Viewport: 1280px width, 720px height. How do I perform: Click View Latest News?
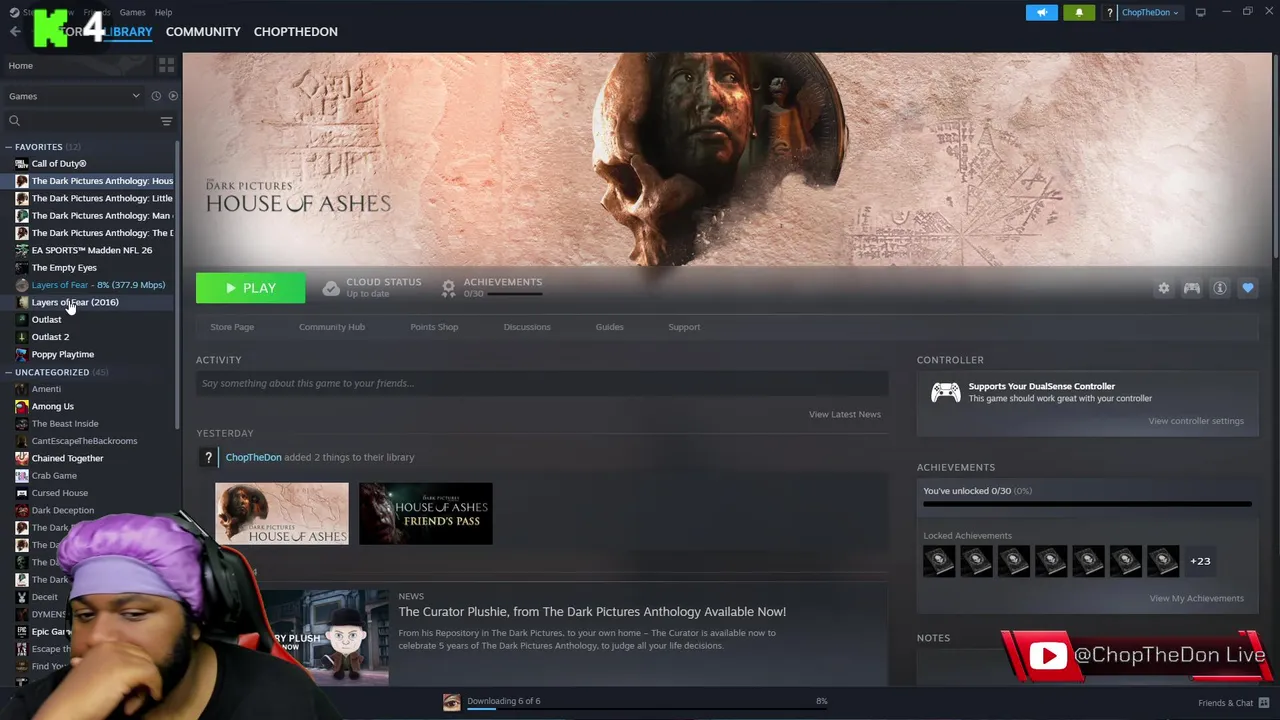(845, 414)
